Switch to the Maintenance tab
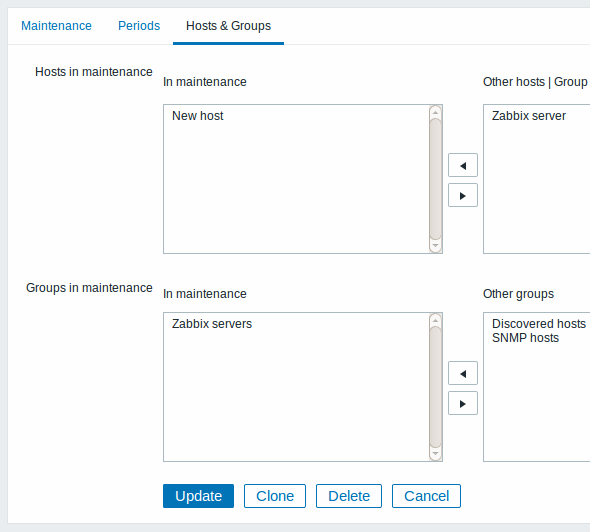 coord(56,26)
